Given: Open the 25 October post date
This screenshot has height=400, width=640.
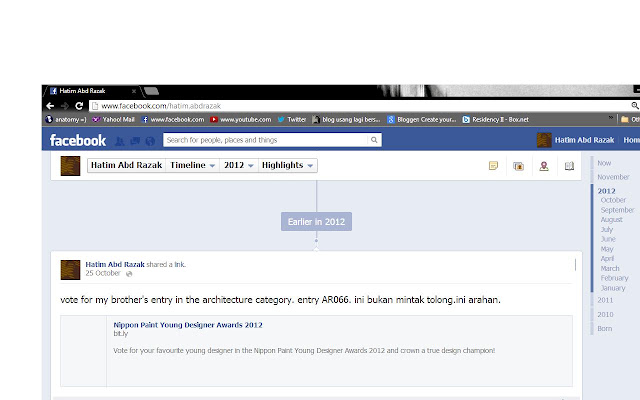Looking at the screenshot, I should pos(103,273).
